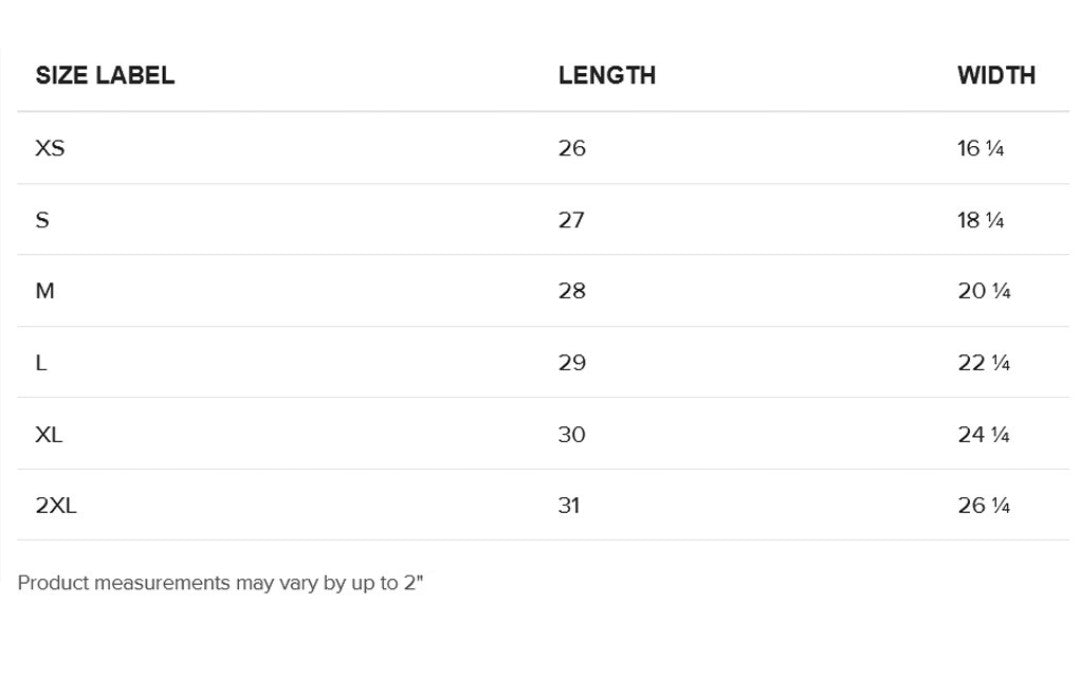Click the length value 26
The height and width of the screenshot is (680, 1080).
572,149
